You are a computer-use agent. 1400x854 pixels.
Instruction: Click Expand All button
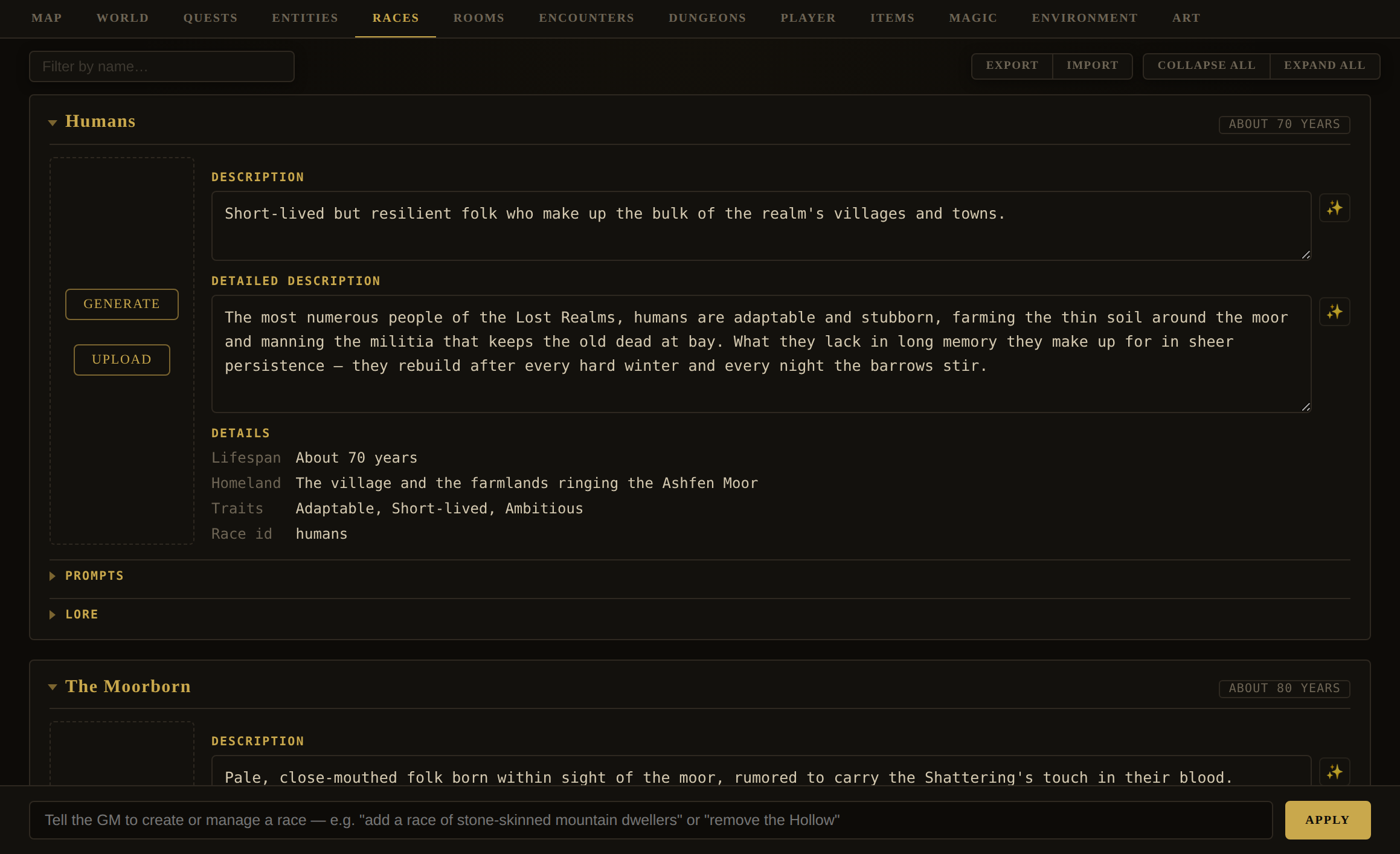pos(1325,66)
